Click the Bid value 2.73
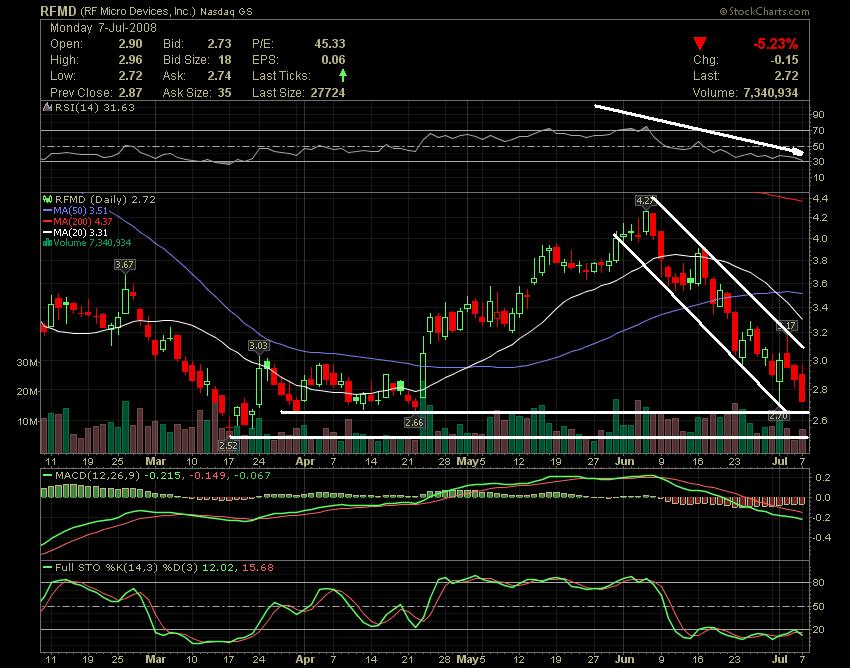 coord(220,44)
